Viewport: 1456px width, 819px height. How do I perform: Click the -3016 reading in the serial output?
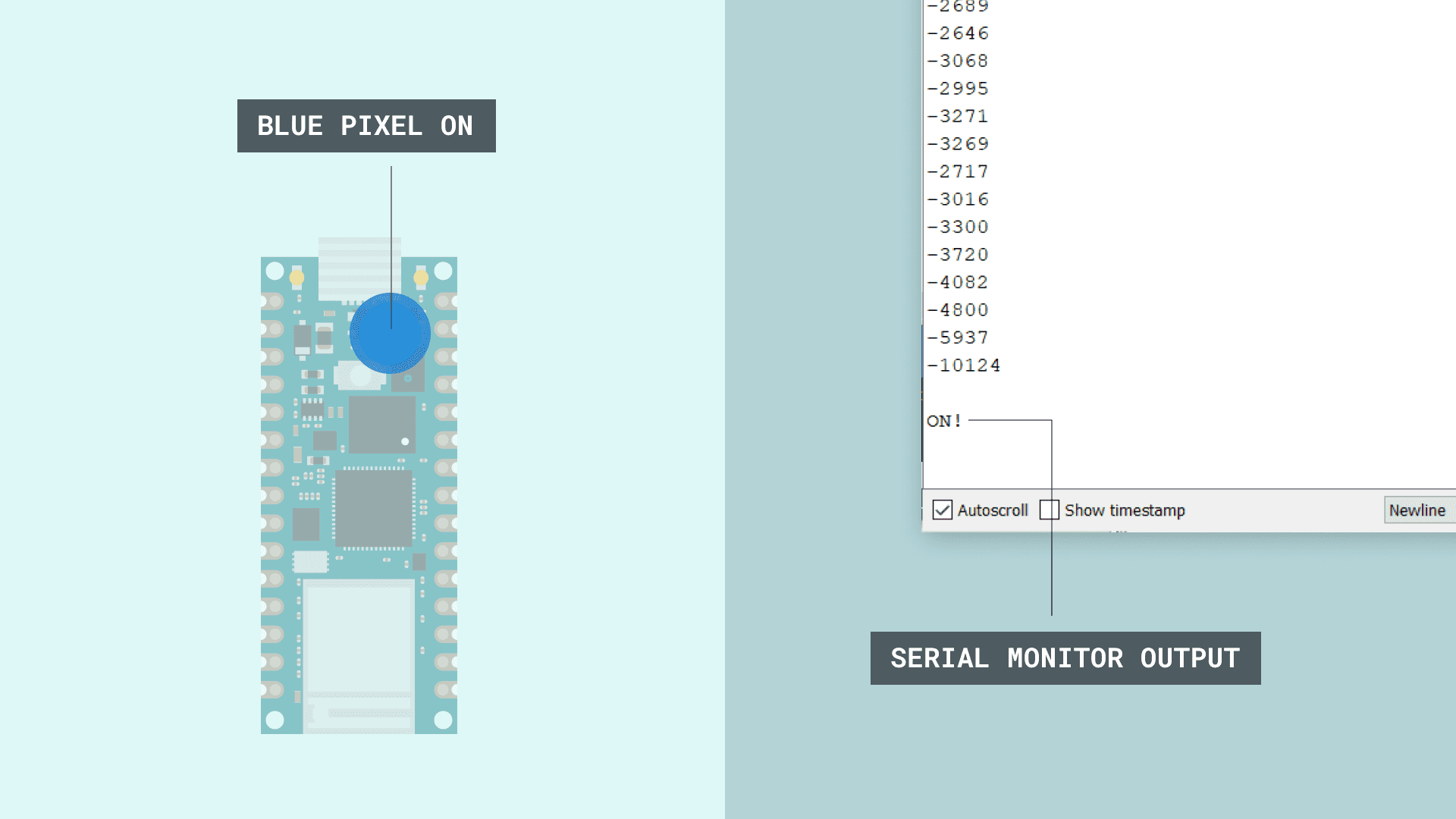tap(959, 199)
